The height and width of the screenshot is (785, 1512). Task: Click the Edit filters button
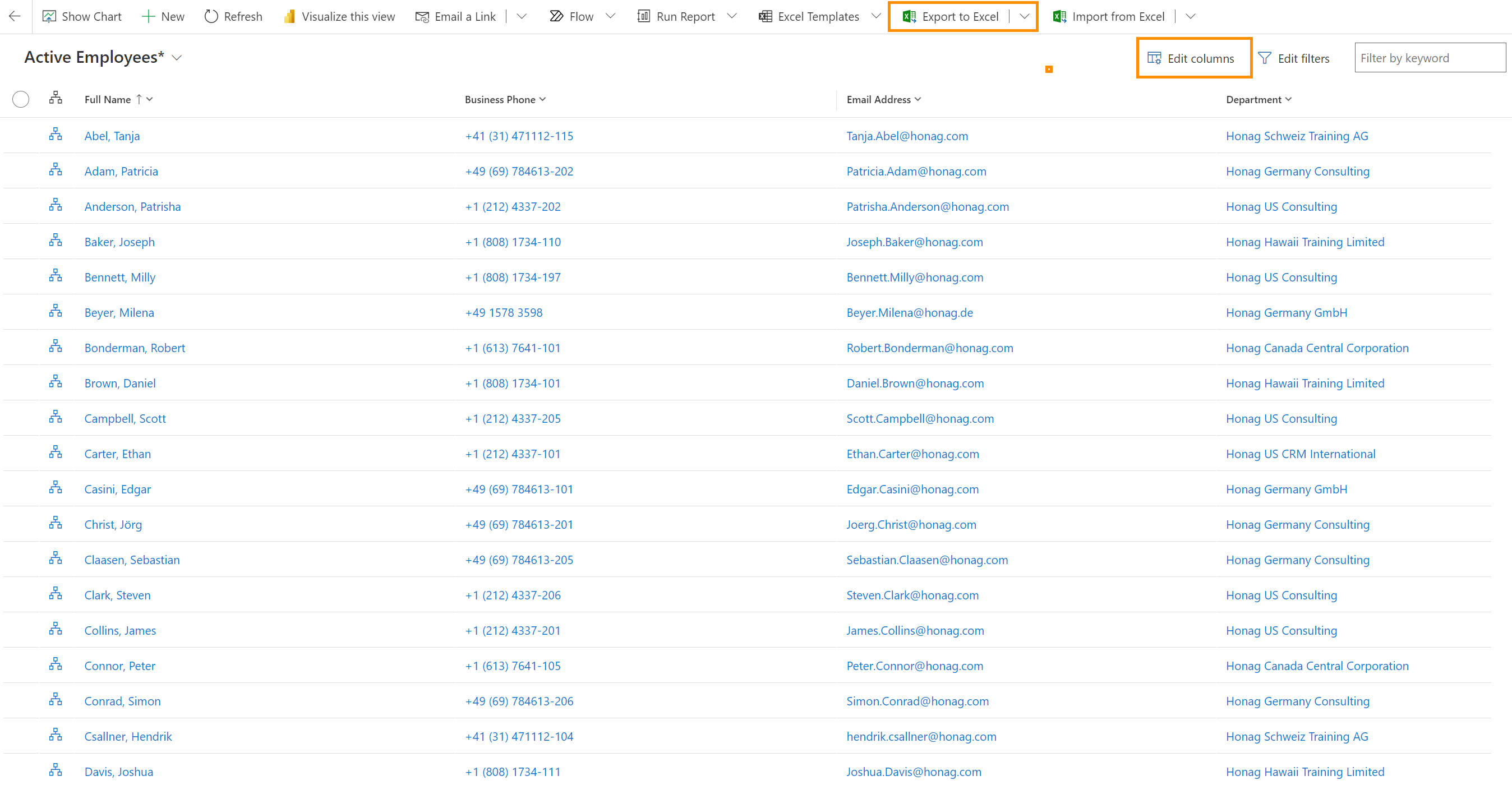[1294, 58]
